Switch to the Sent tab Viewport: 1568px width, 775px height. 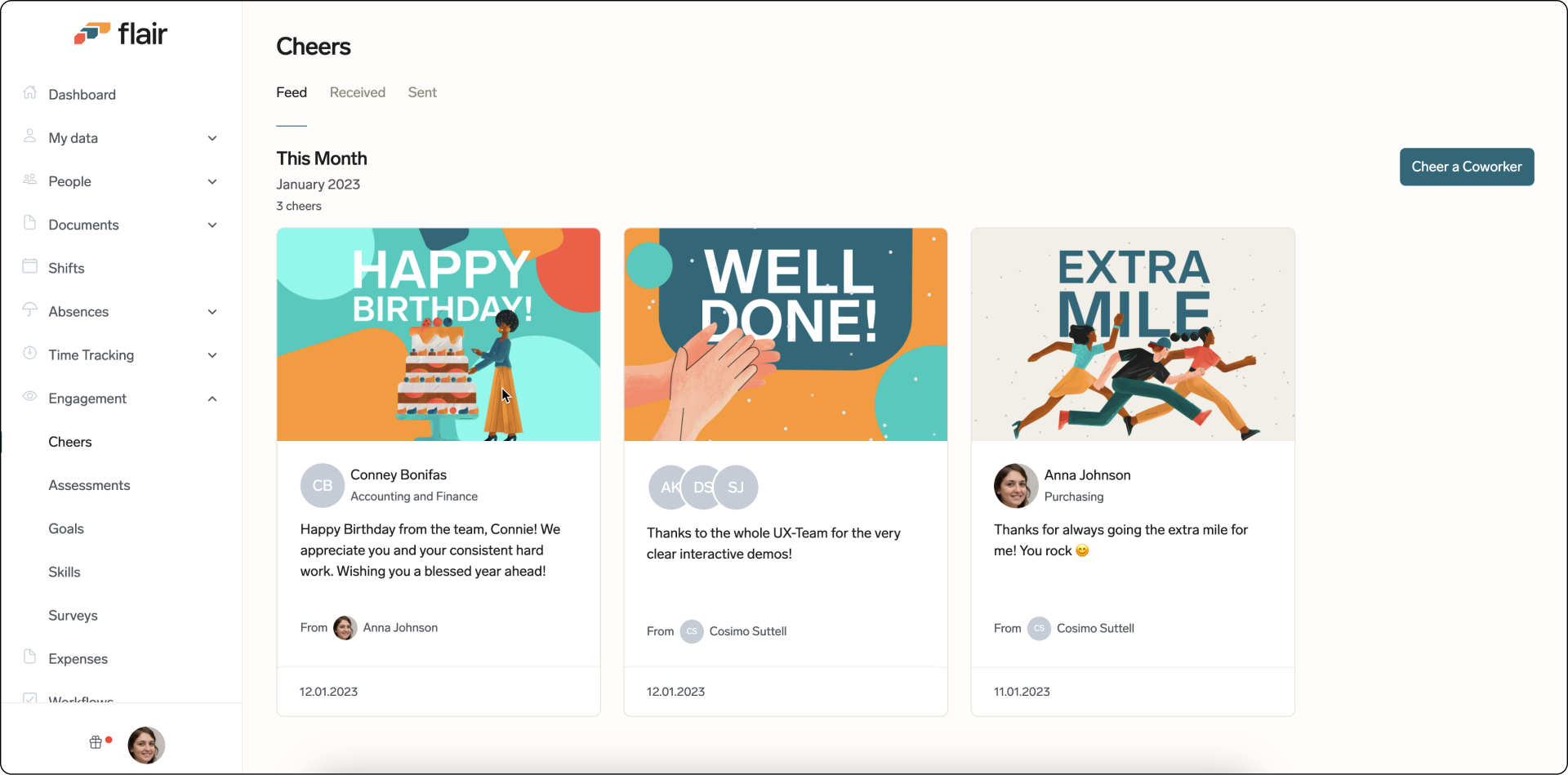coord(422,92)
